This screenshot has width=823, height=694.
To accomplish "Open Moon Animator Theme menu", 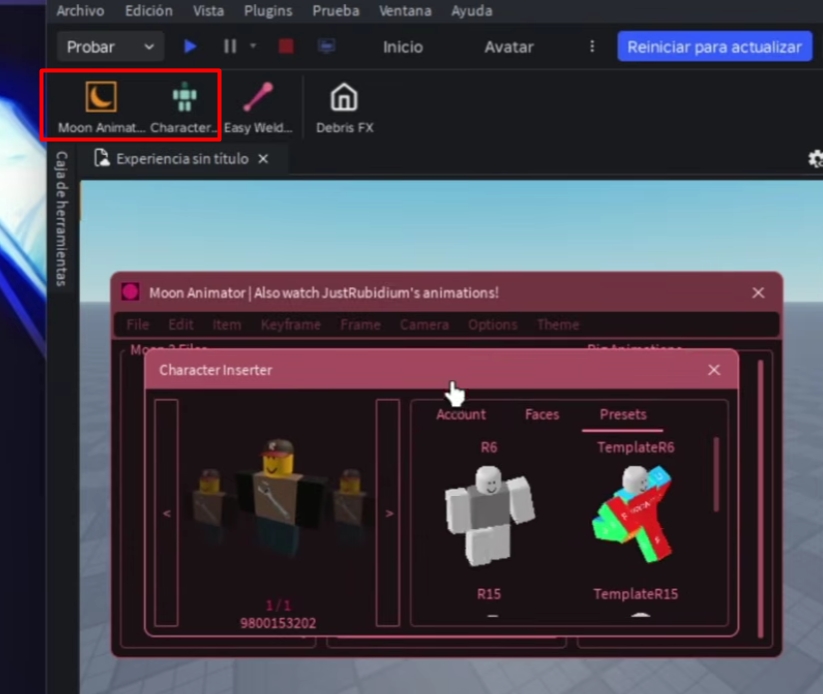I will point(558,324).
